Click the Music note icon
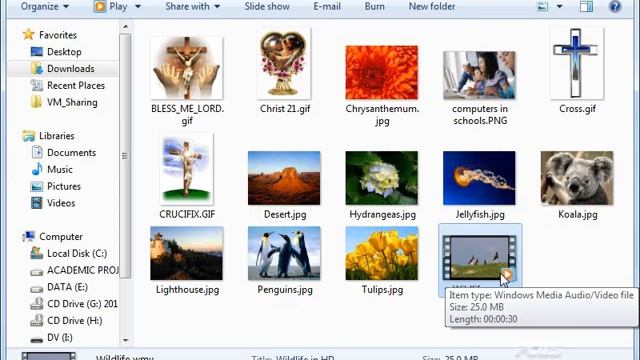The width and height of the screenshot is (640, 360). tap(37, 169)
